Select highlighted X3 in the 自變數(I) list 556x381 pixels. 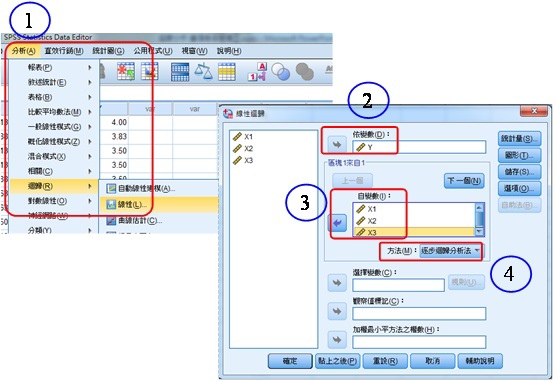click(413, 232)
